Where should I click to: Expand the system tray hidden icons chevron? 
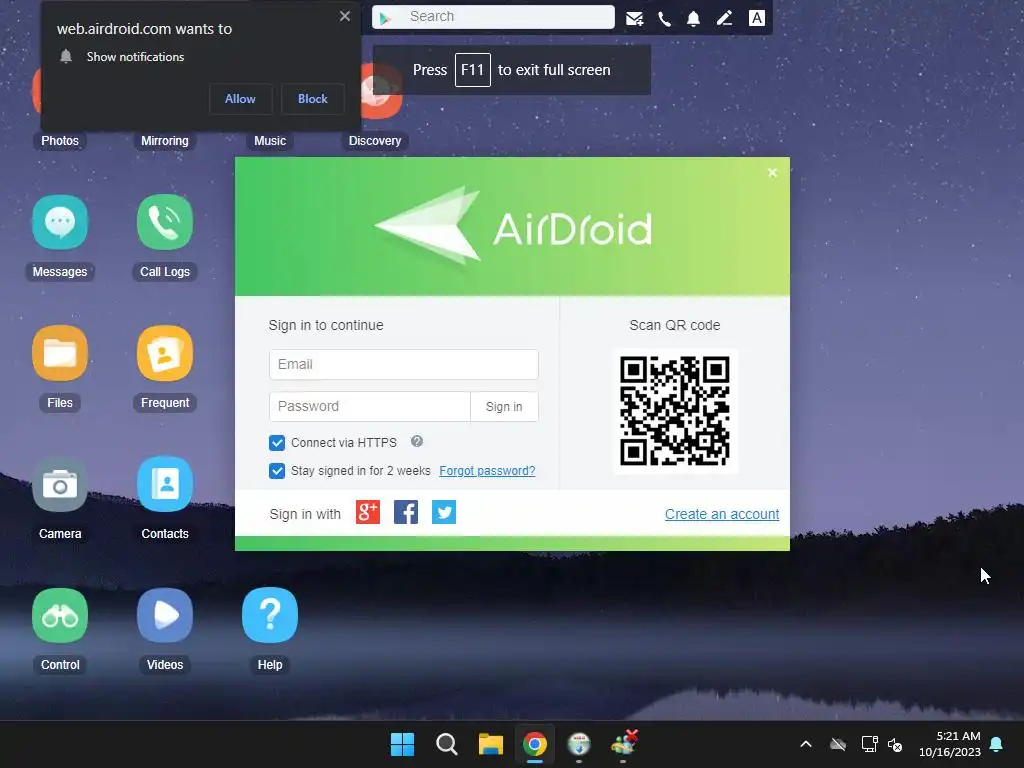[806, 744]
